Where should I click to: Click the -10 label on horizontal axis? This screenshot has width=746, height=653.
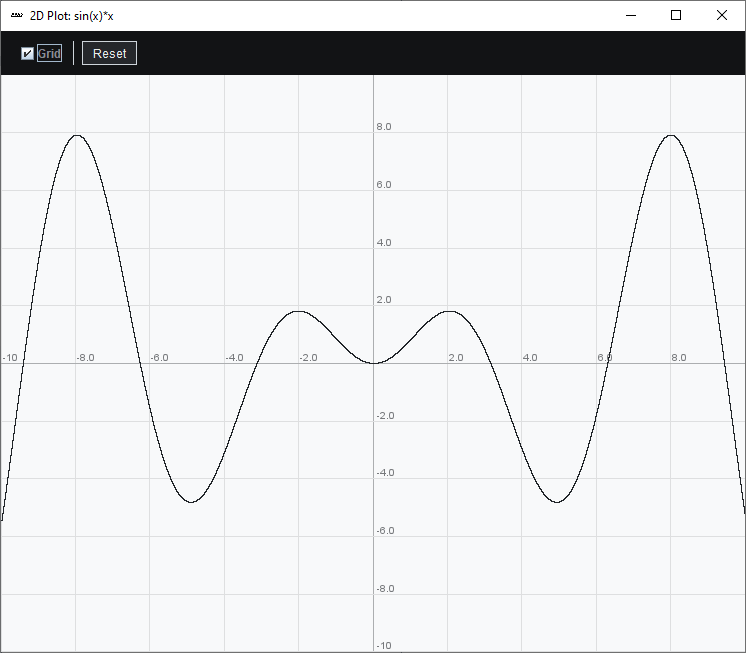tap(10, 358)
